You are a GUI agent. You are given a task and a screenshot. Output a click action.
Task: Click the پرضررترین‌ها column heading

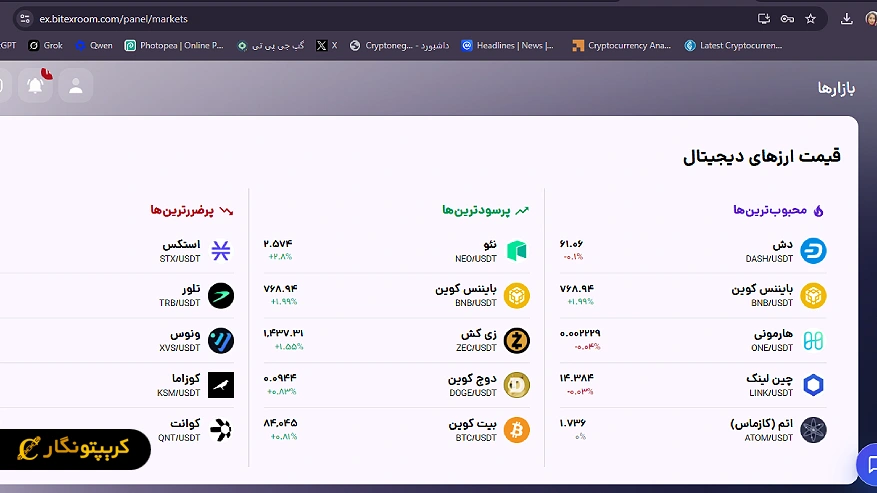click(x=182, y=211)
